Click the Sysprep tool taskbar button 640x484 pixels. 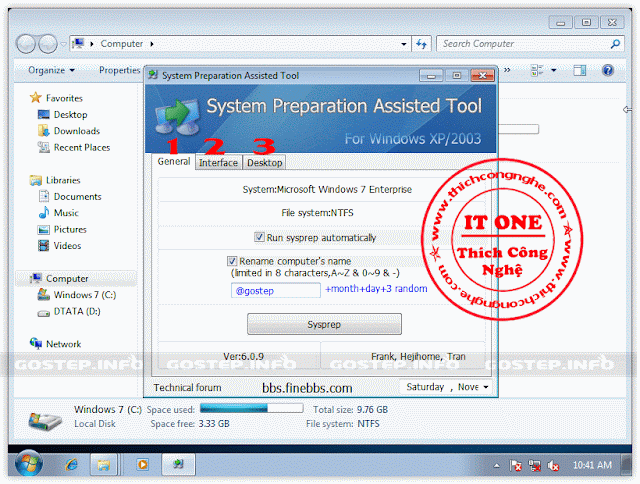pos(178,465)
